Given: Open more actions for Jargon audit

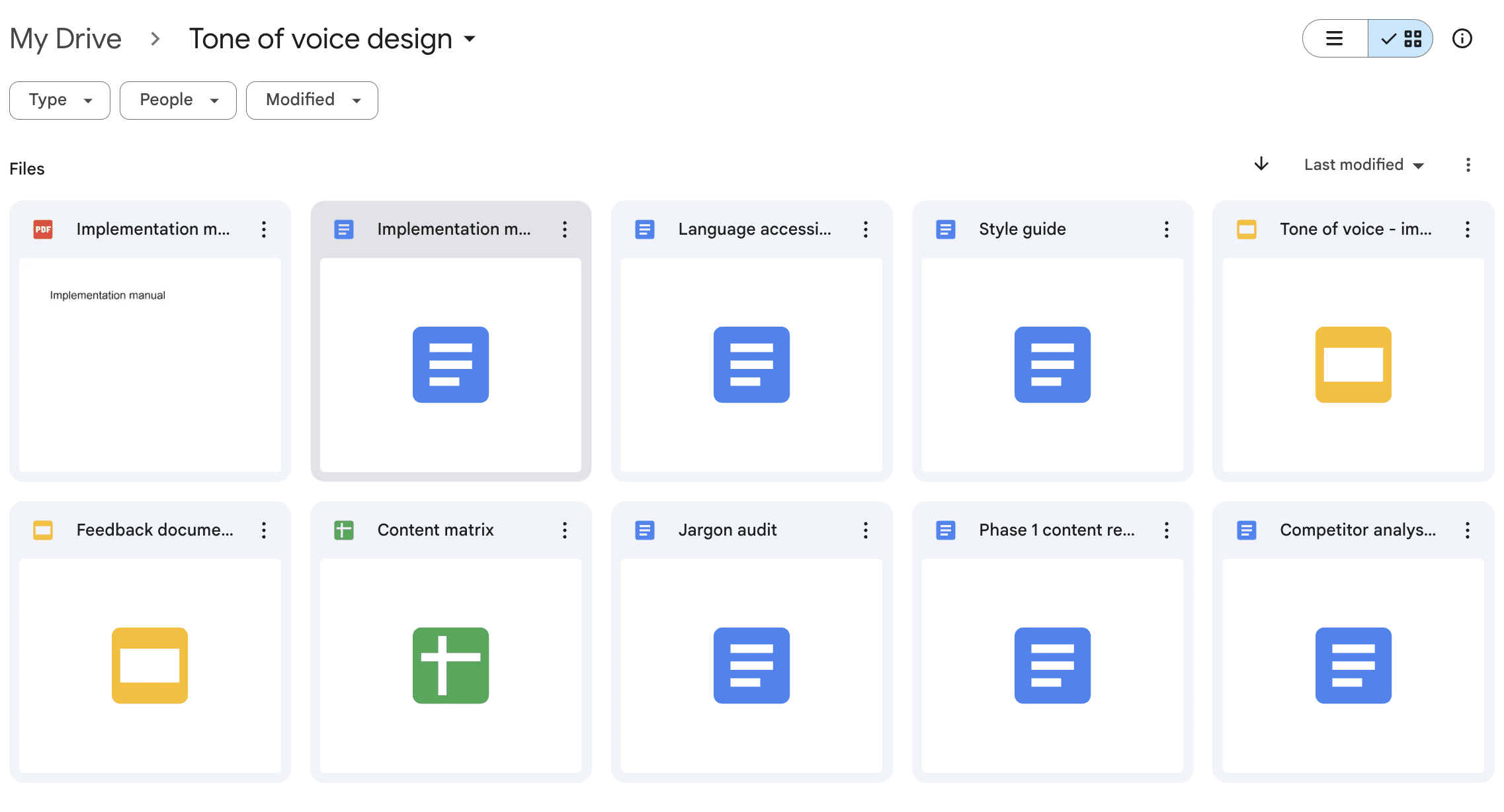Looking at the screenshot, I should 866,530.
